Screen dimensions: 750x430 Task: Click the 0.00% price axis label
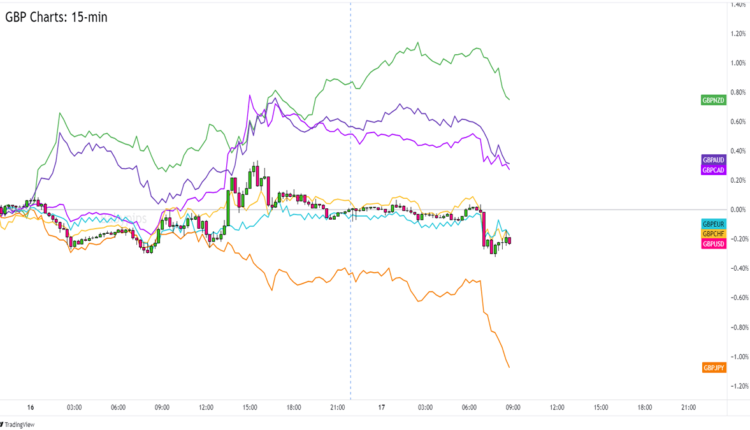pyautogui.click(x=737, y=210)
